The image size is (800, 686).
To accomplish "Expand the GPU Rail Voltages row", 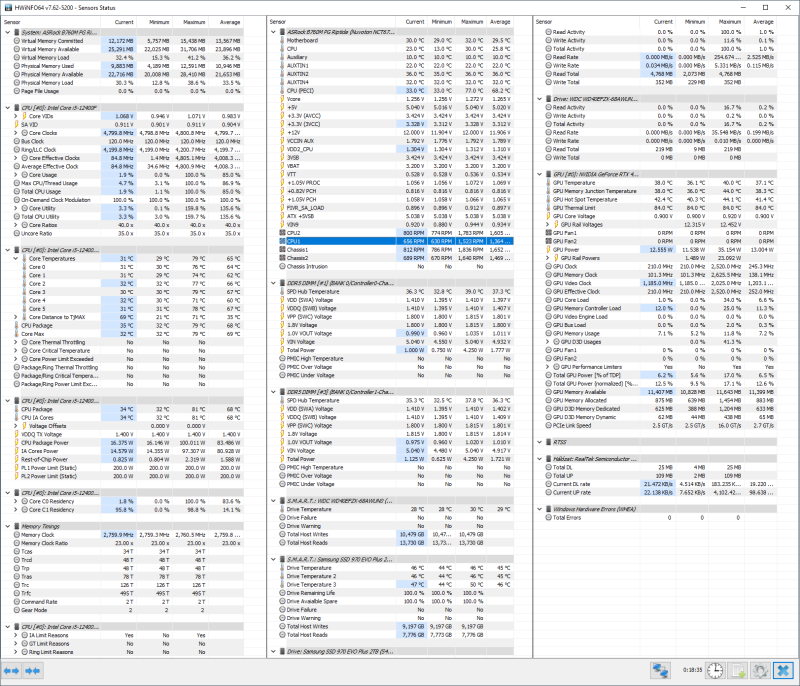I will (x=548, y=224).
